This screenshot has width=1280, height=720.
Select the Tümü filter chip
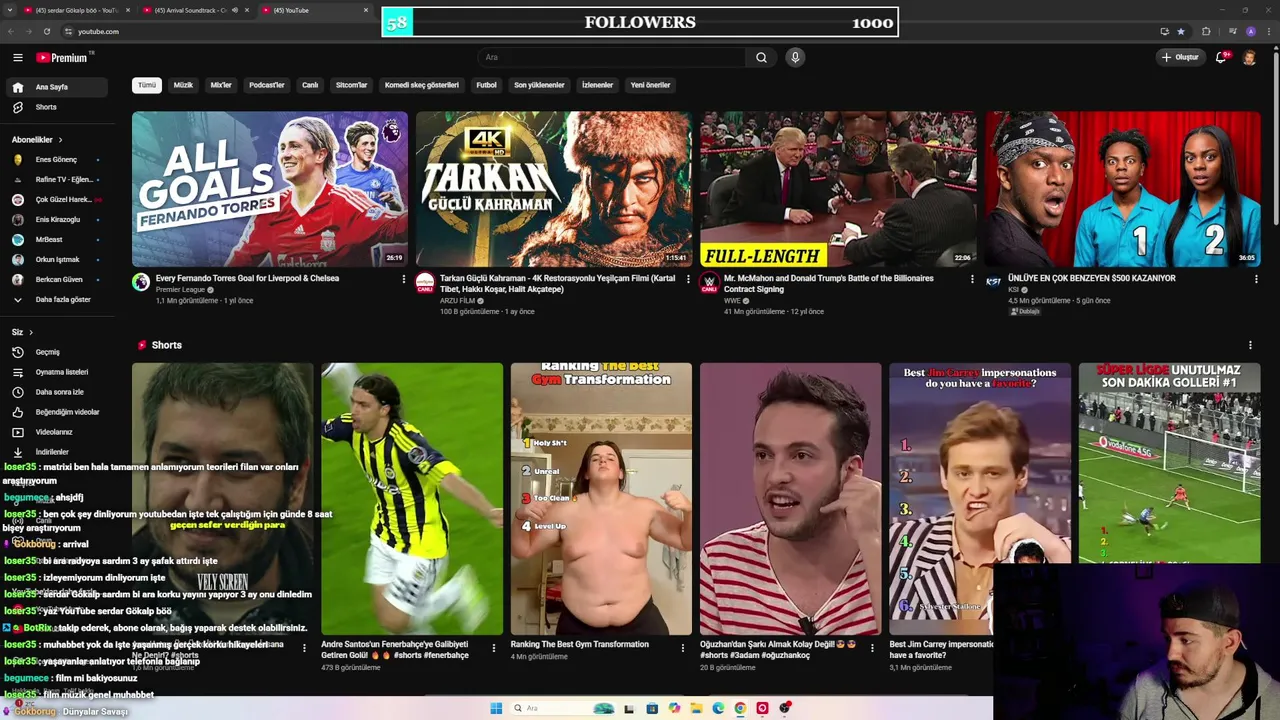pos(147,85)
